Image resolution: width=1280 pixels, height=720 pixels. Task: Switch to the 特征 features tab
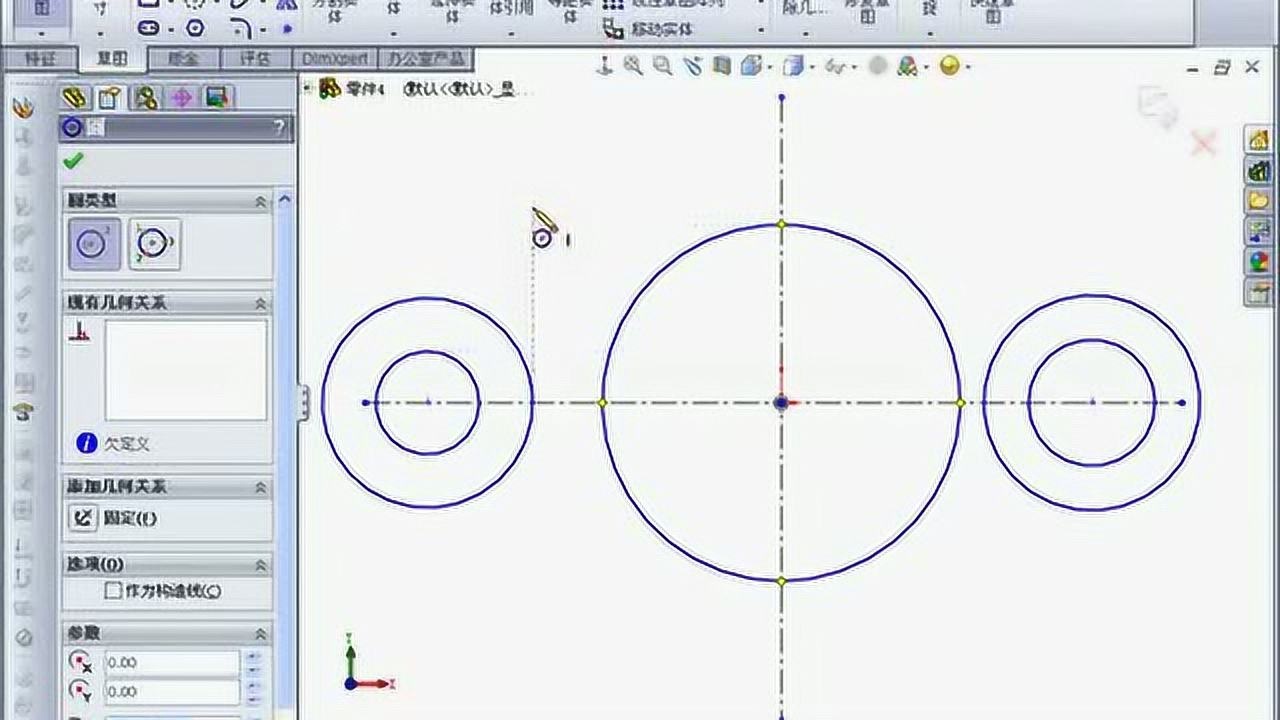[40, 59]
